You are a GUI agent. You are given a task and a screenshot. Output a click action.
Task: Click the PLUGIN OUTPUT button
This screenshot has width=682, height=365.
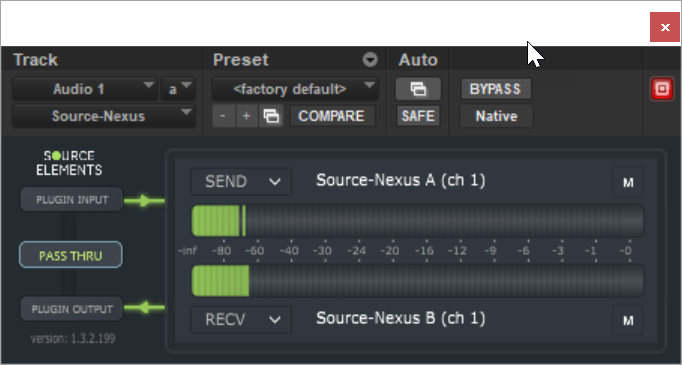[72, 309]
